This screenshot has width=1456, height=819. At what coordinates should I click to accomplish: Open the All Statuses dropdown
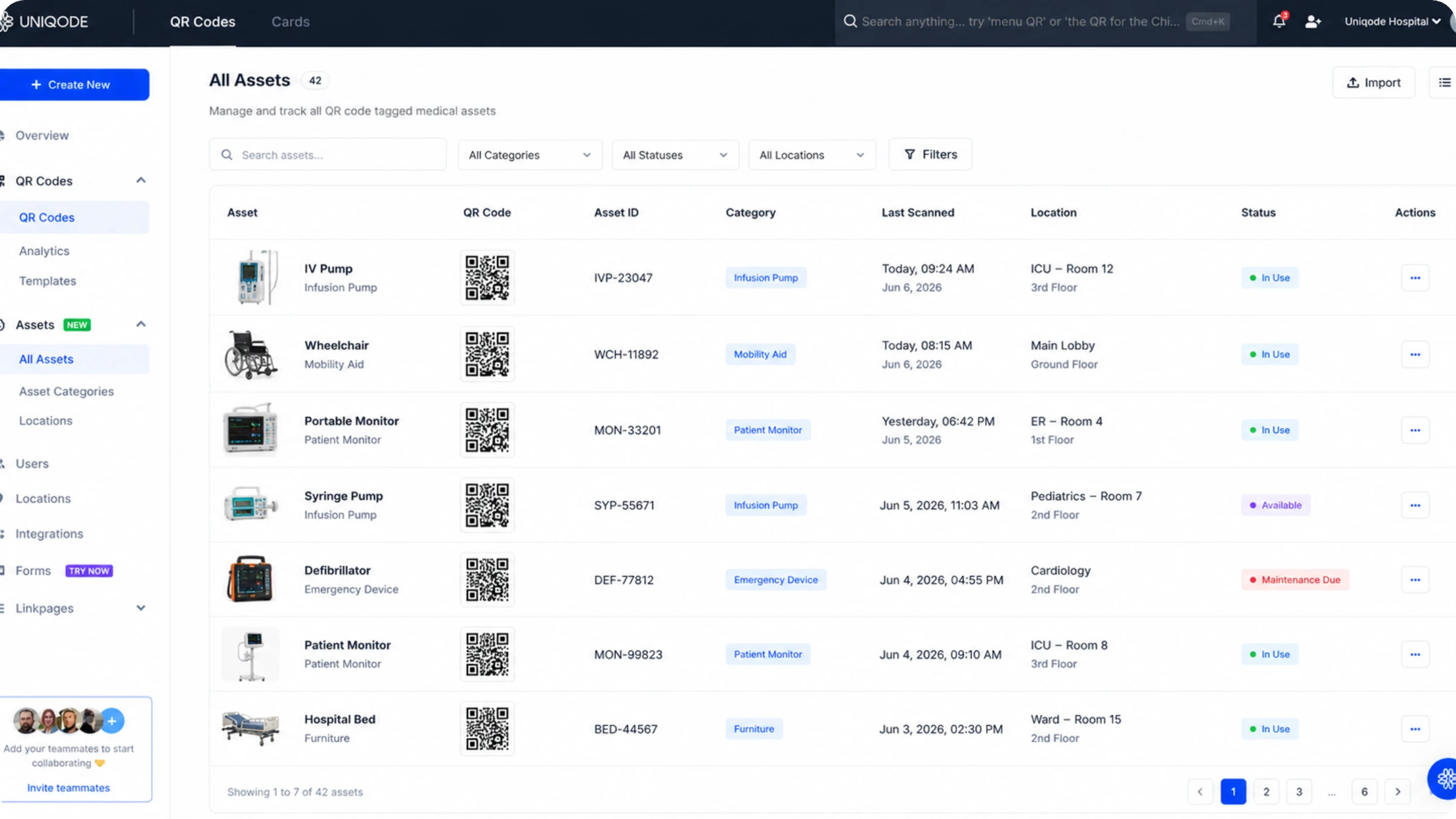click(x=675, y=155)
